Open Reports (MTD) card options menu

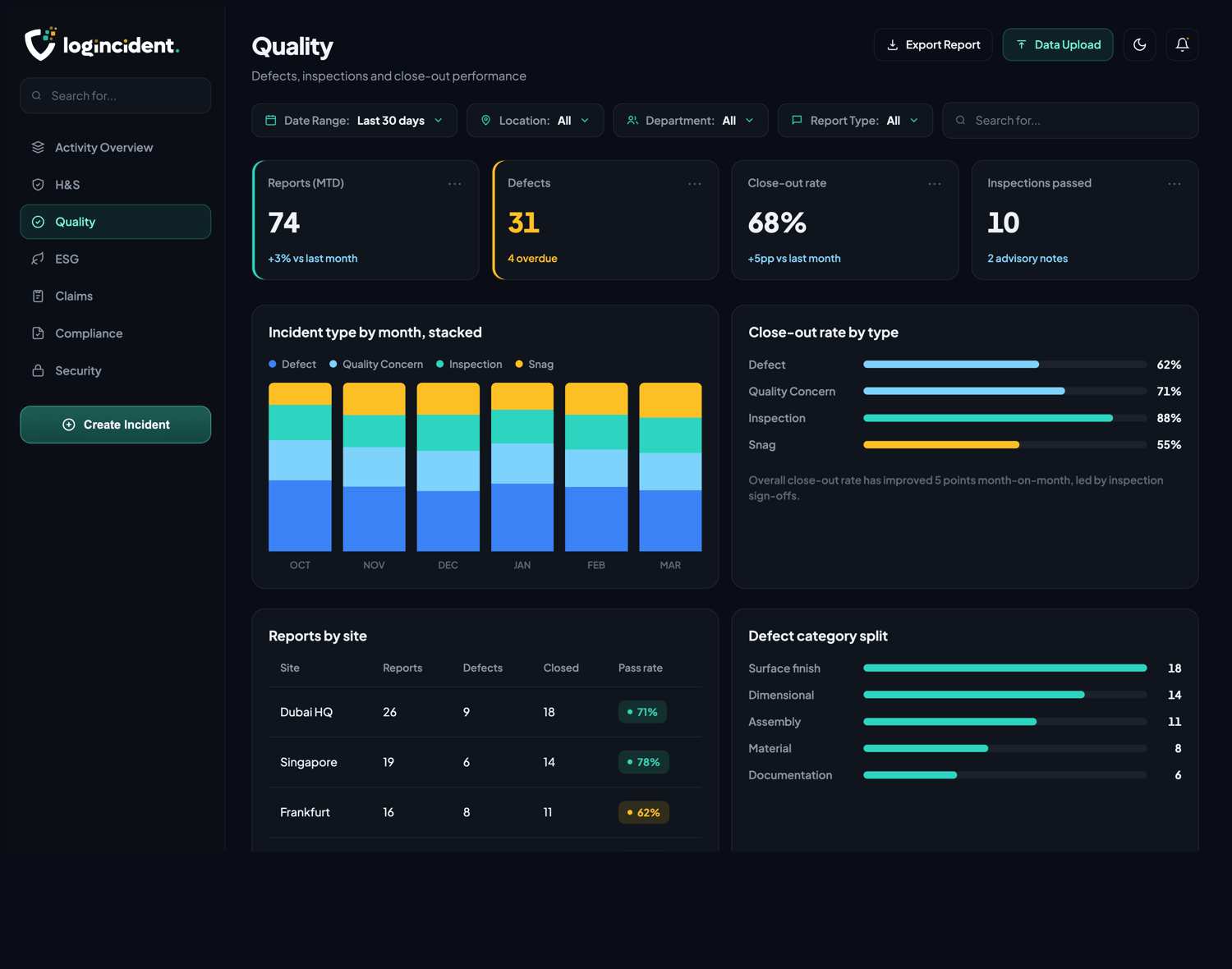(x=455, y=184)
